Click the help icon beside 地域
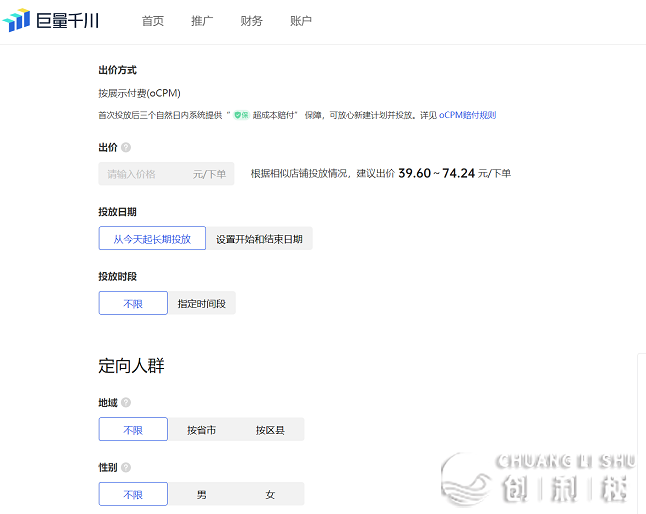The height and width of the screenshot is (514, 646). pos(126,403)
